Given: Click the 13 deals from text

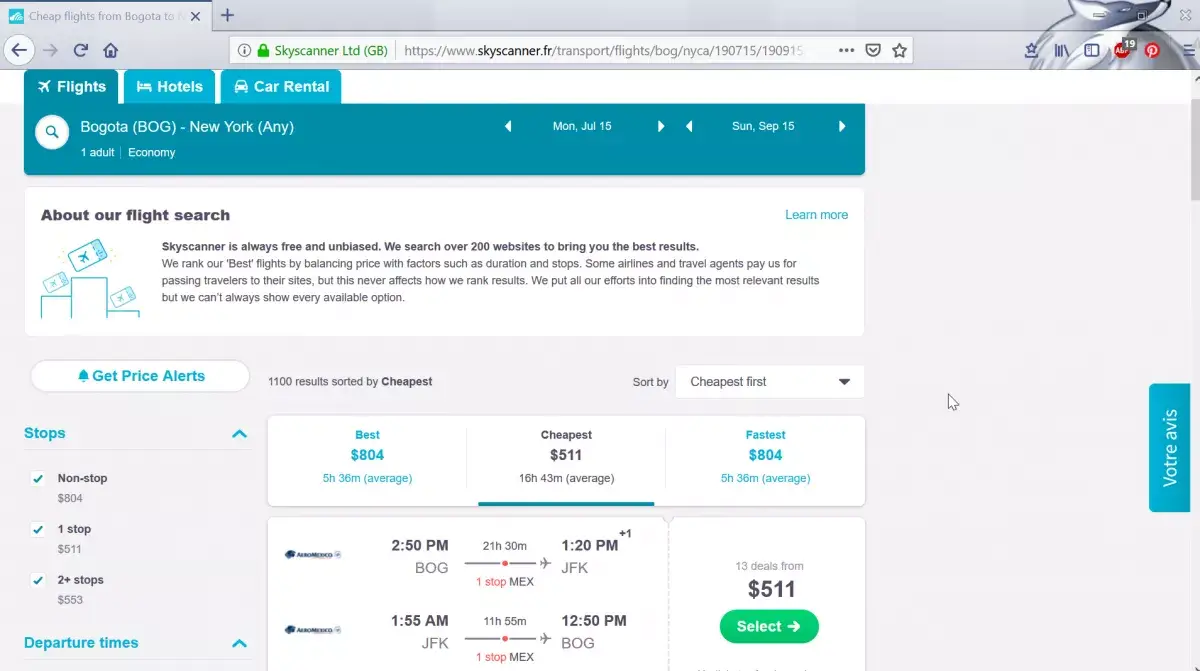Looking at the screenshot, I should (769, 567).
